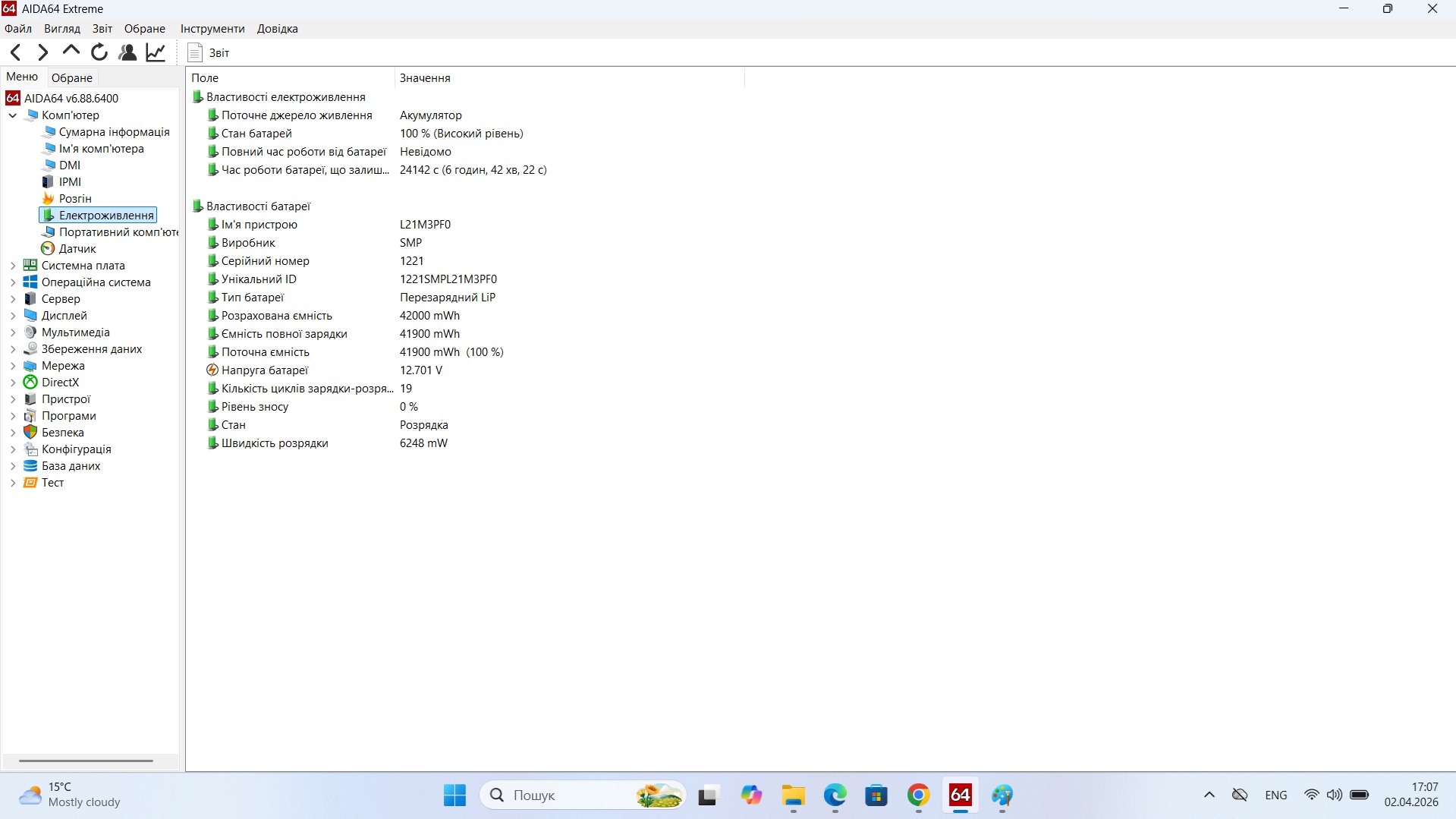The width and height of the screenshot is (1456, 819).
Task: Refresh the current page
Action: tap(99, 52)
